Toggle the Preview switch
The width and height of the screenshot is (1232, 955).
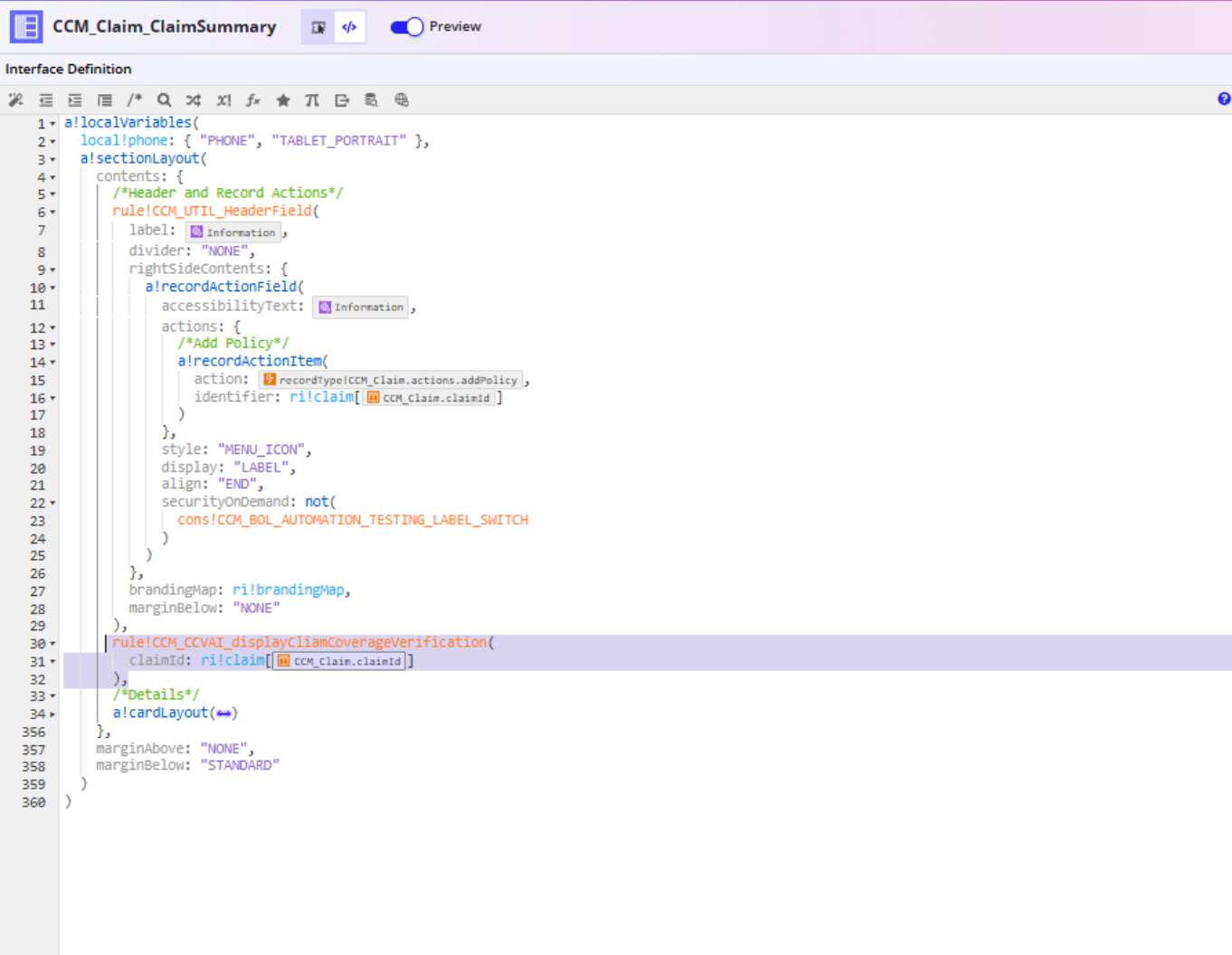406,27
